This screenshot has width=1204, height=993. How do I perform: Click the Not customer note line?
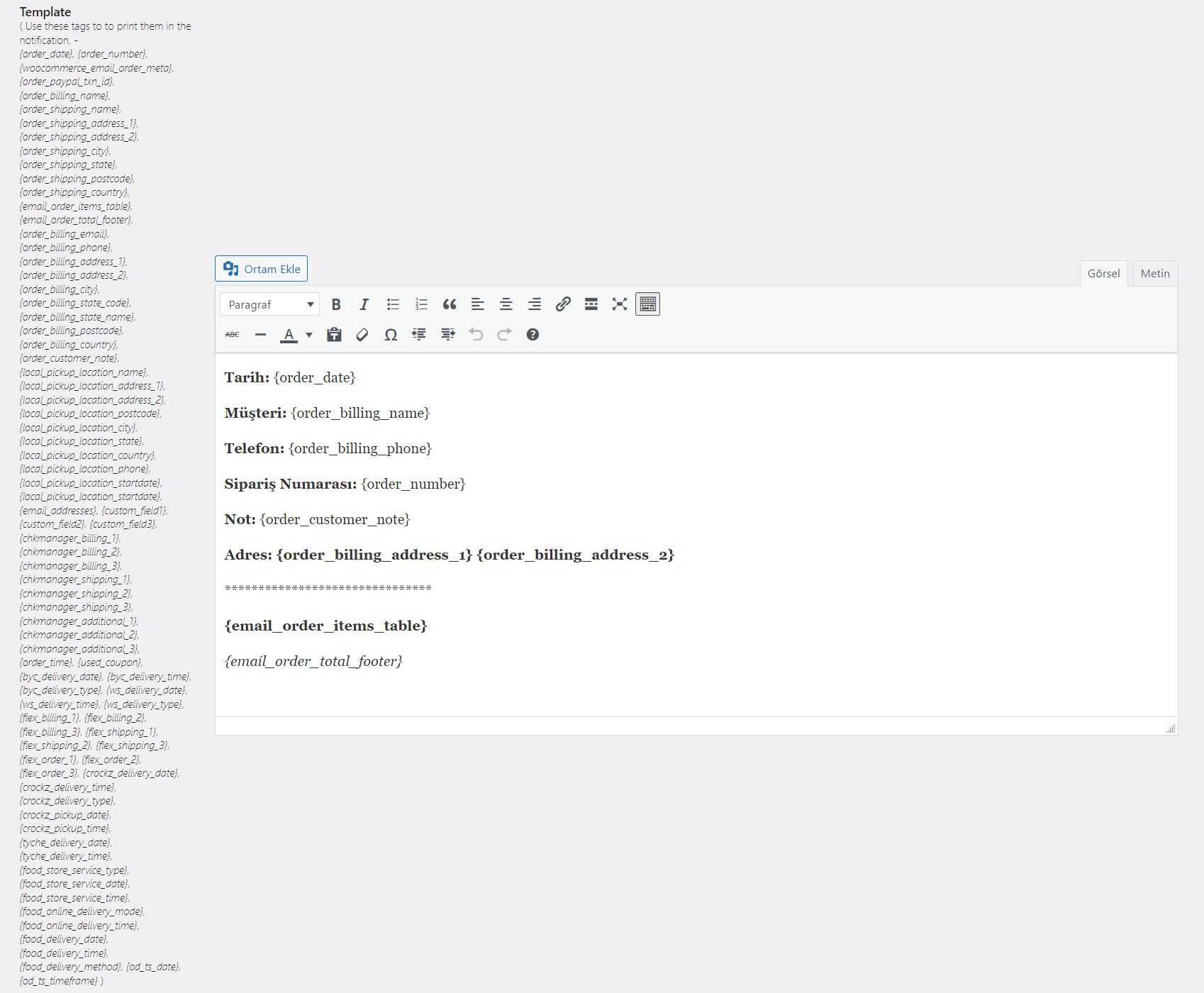pos(317,519)
